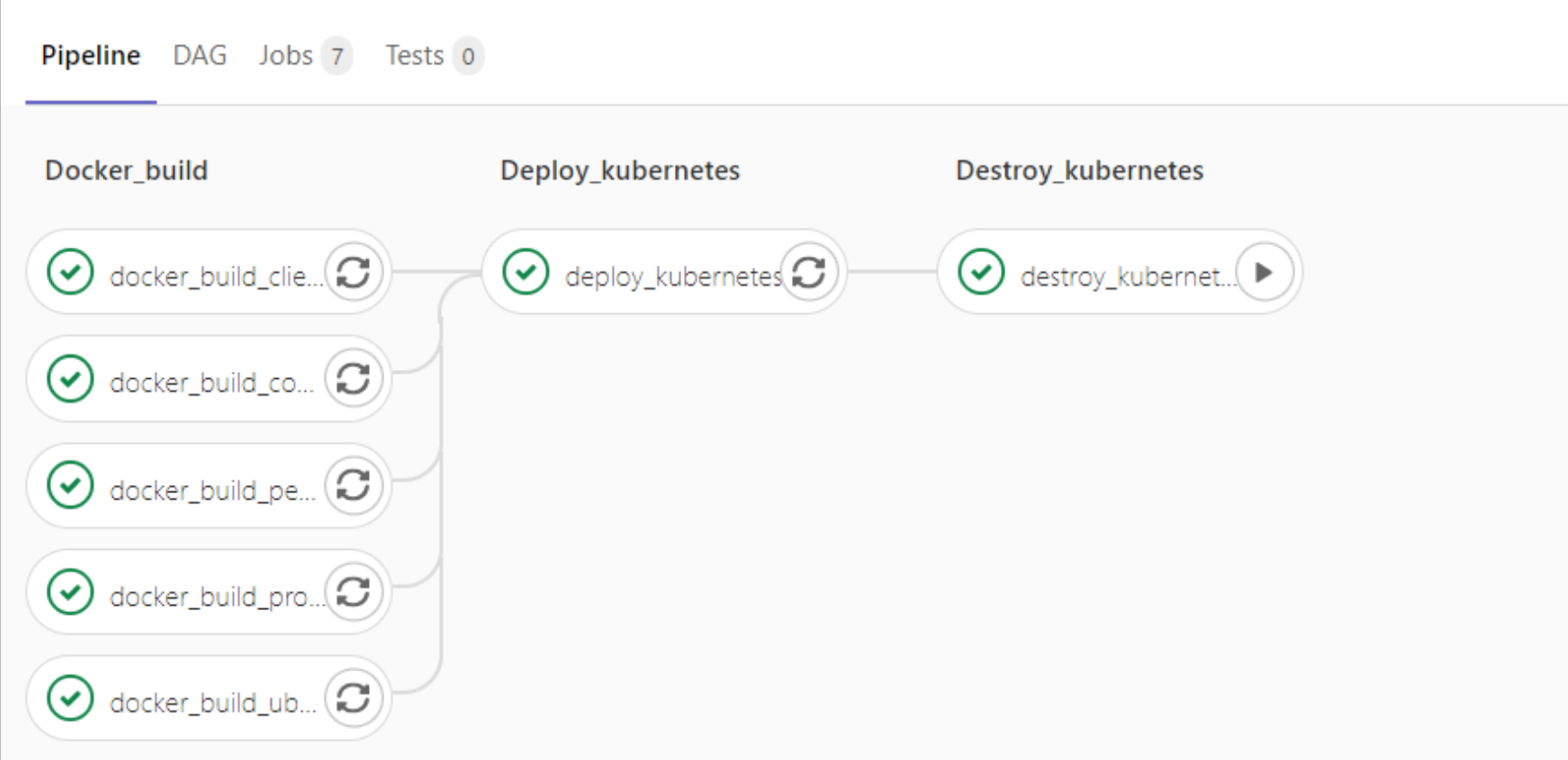Click the green status check on deploy_kubernetes
Viewport: 1568px width, 760px height.
coord(525,271)
